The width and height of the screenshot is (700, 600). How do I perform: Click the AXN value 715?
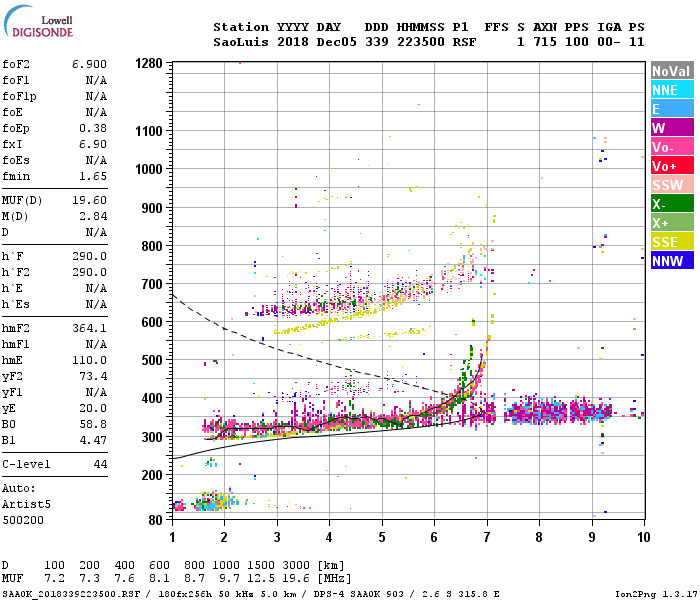[x=545, y=42]
